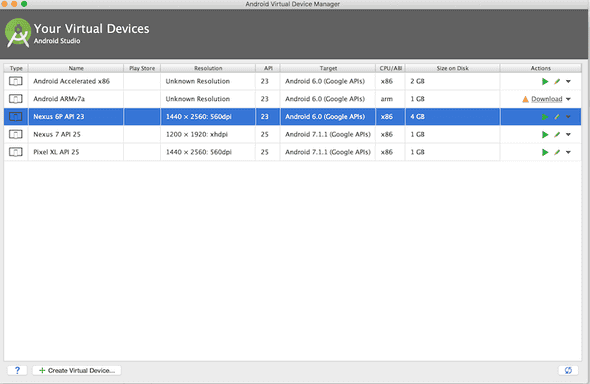Image resolution: width=590 pixels, height=384 pixels.
Task: Click device type icon for Android ARMv7a
Action: pos(16,99)
